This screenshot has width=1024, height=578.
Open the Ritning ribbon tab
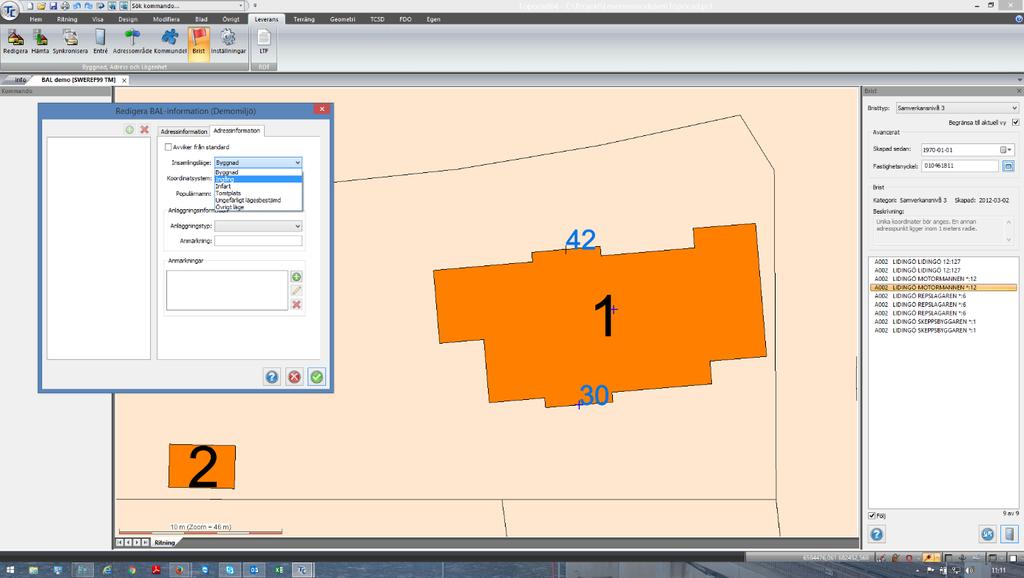coord(67,20)
